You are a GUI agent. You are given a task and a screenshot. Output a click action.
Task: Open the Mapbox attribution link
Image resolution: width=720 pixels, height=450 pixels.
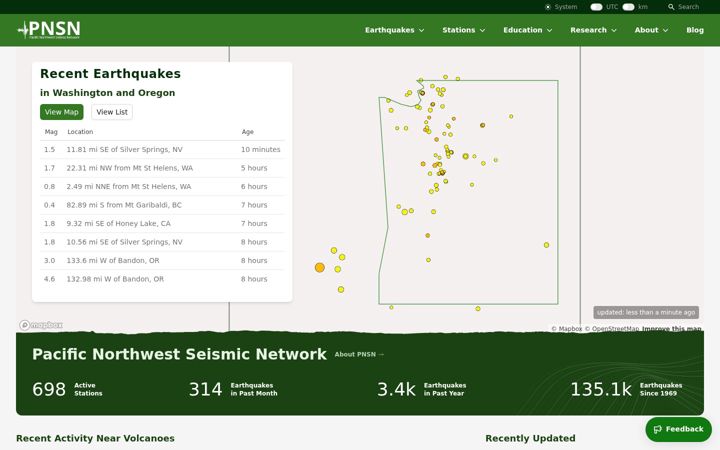click(566, 329)
